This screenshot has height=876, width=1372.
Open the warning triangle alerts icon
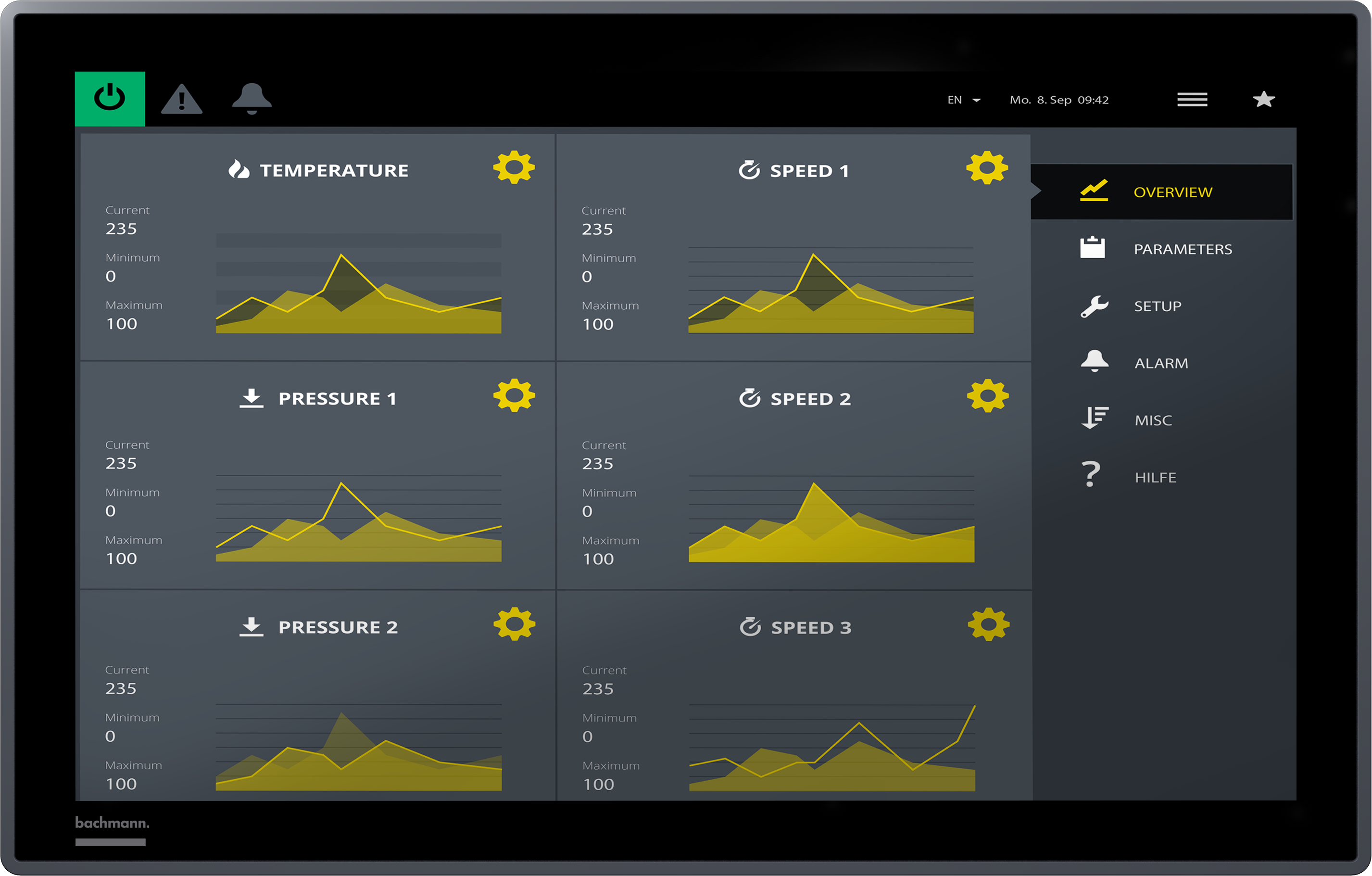tap(181, 100)
